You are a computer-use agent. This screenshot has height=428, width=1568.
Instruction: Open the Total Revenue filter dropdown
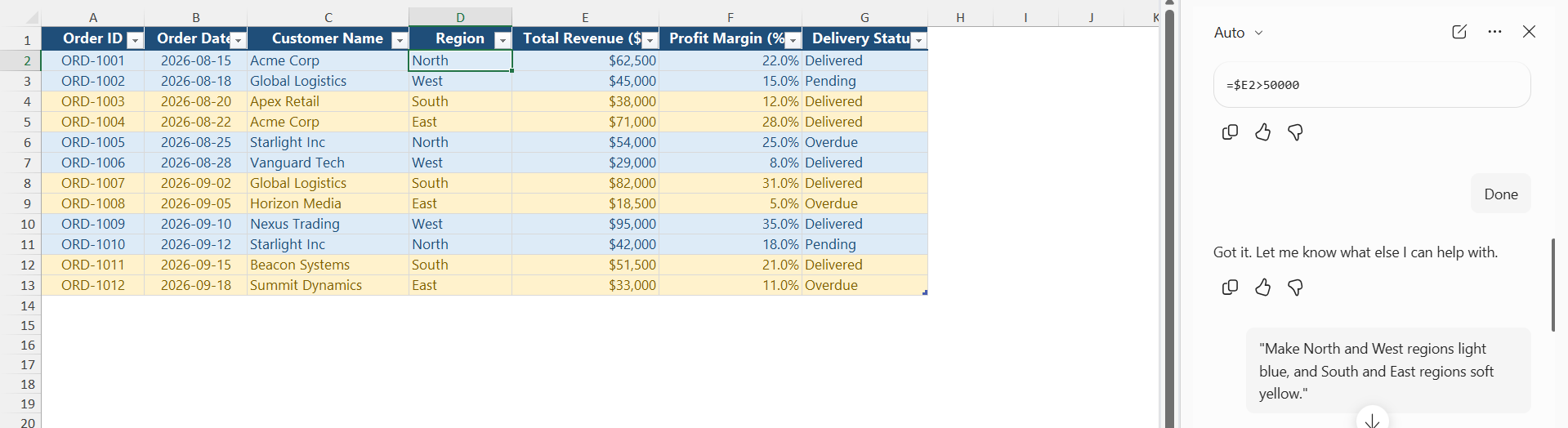[650, 40]
